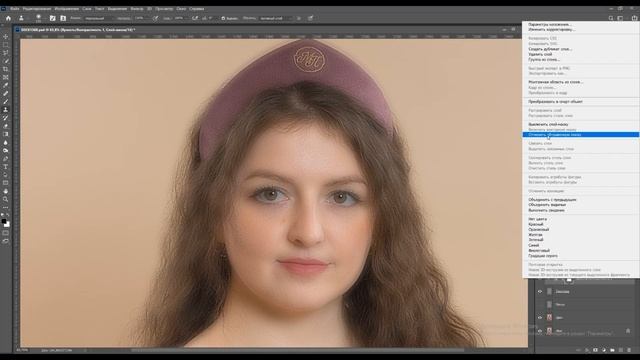Choose Выключить слой-маску in context menu
This screenshot has height=360, width=640.
pyautogui.click(x=580, y=124)
